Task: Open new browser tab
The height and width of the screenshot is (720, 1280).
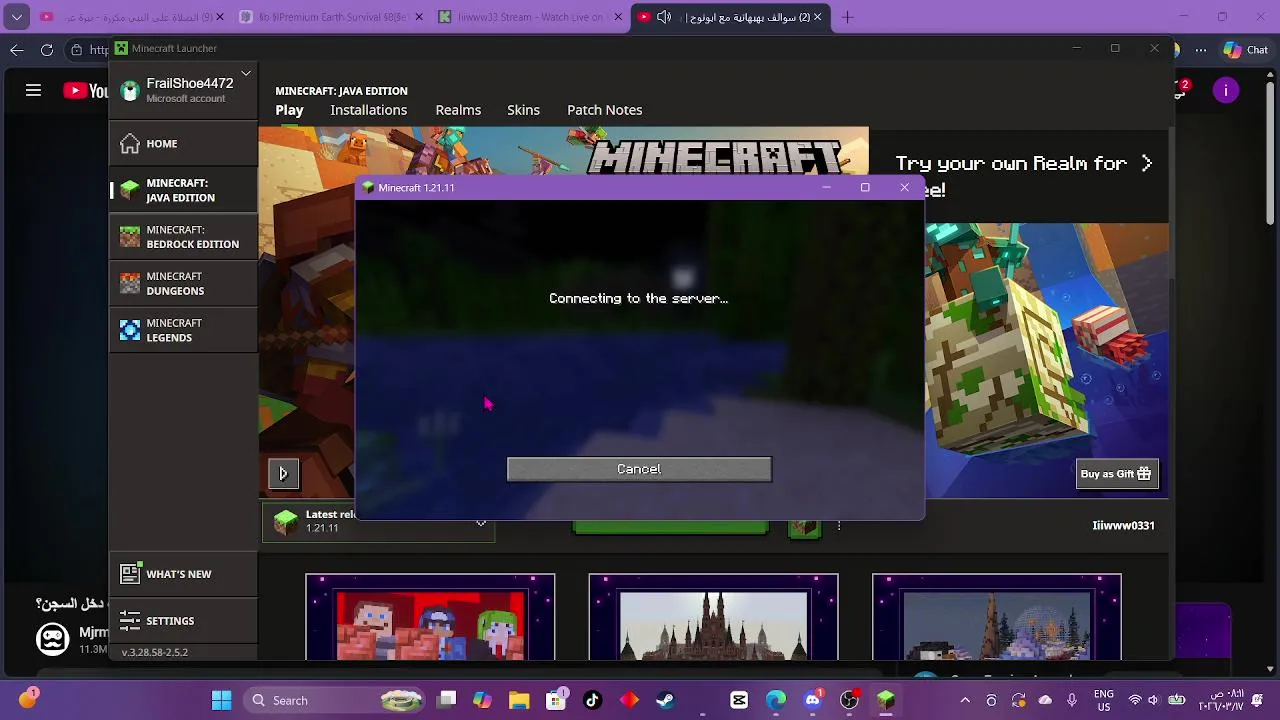Action: 847,17
